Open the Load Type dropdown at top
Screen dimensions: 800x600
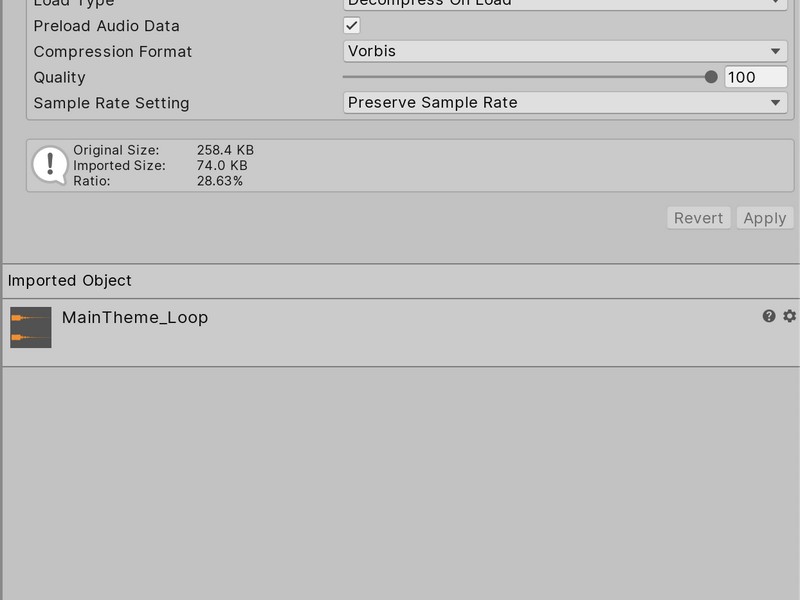pos(565,4)
